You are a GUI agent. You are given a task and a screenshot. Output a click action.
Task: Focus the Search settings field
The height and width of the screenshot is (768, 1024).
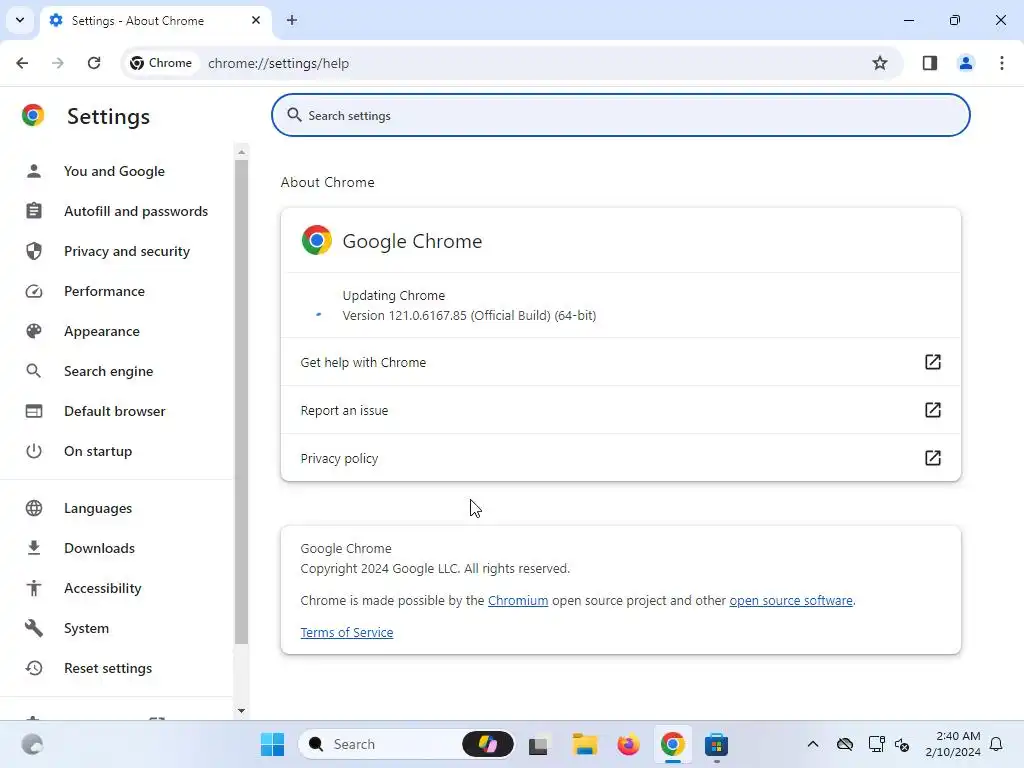[620, 115]
